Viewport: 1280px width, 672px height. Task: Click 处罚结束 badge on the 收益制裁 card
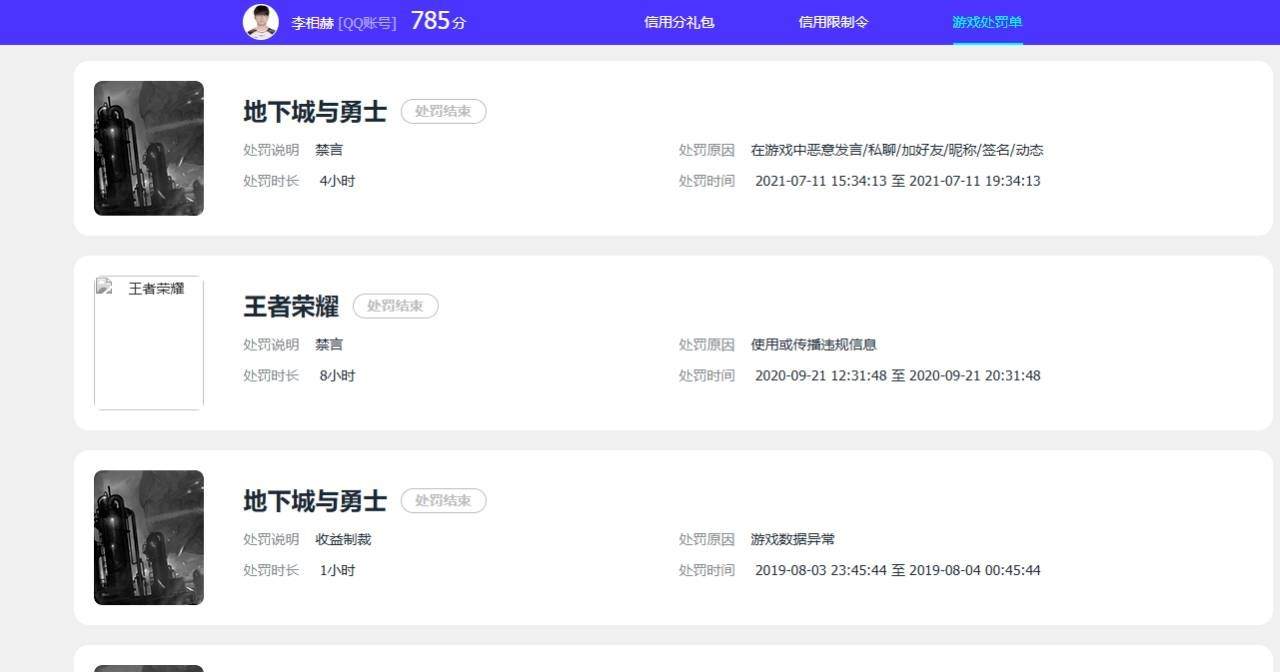coord(444,501)
